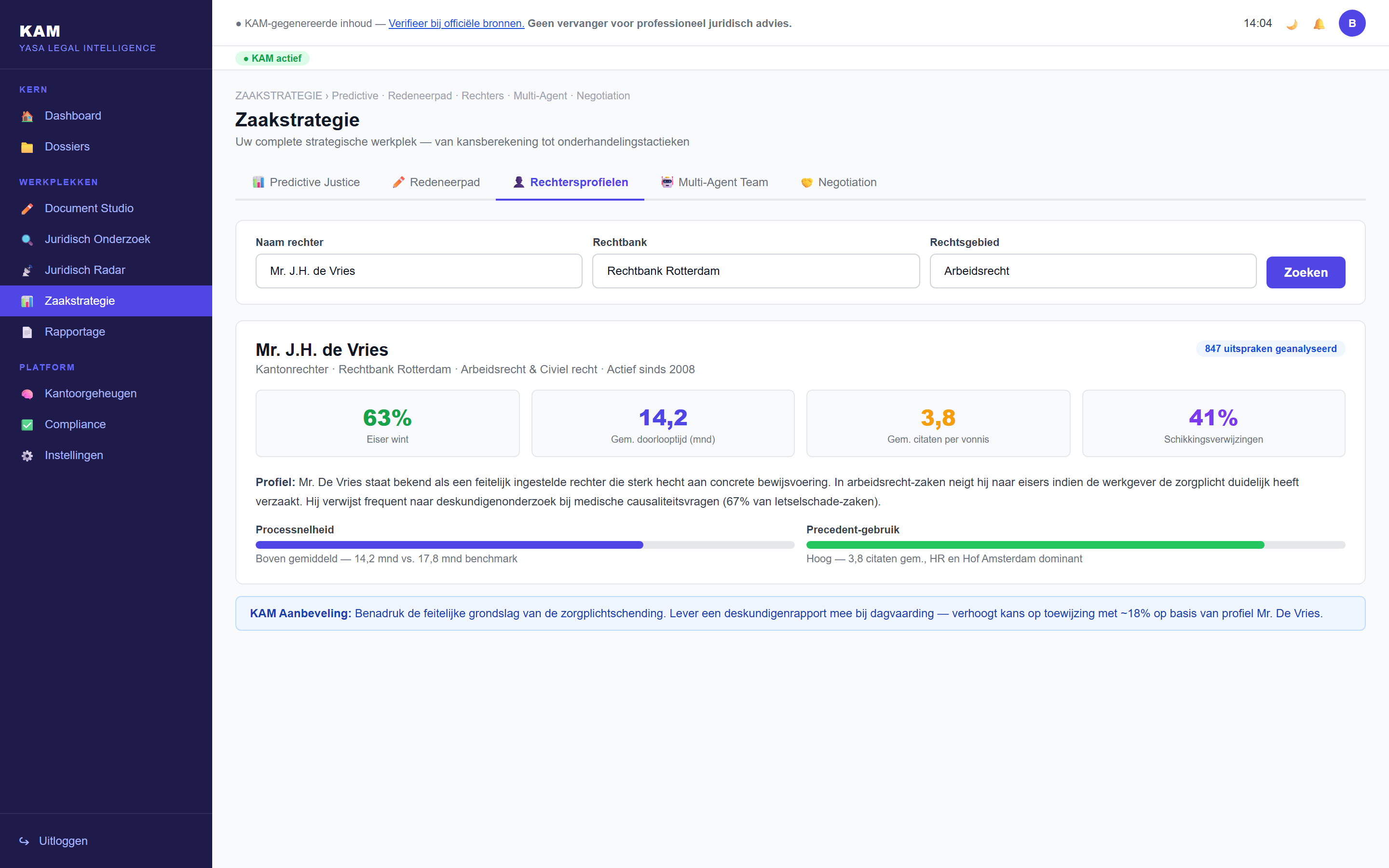The image size is (1389, 868).
Task: Open Kantoorgeheugen brain icon
Action: pos(27,394)
